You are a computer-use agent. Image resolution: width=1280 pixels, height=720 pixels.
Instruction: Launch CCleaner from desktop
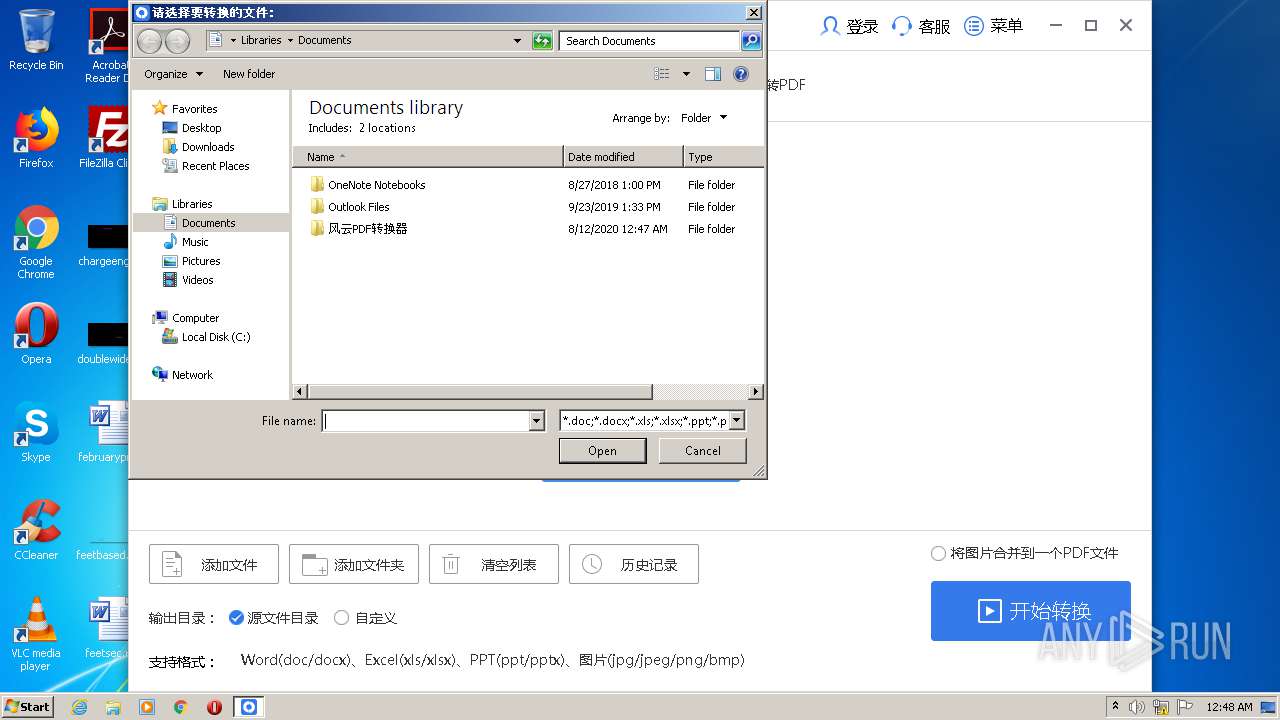click(x=36, y=530)
